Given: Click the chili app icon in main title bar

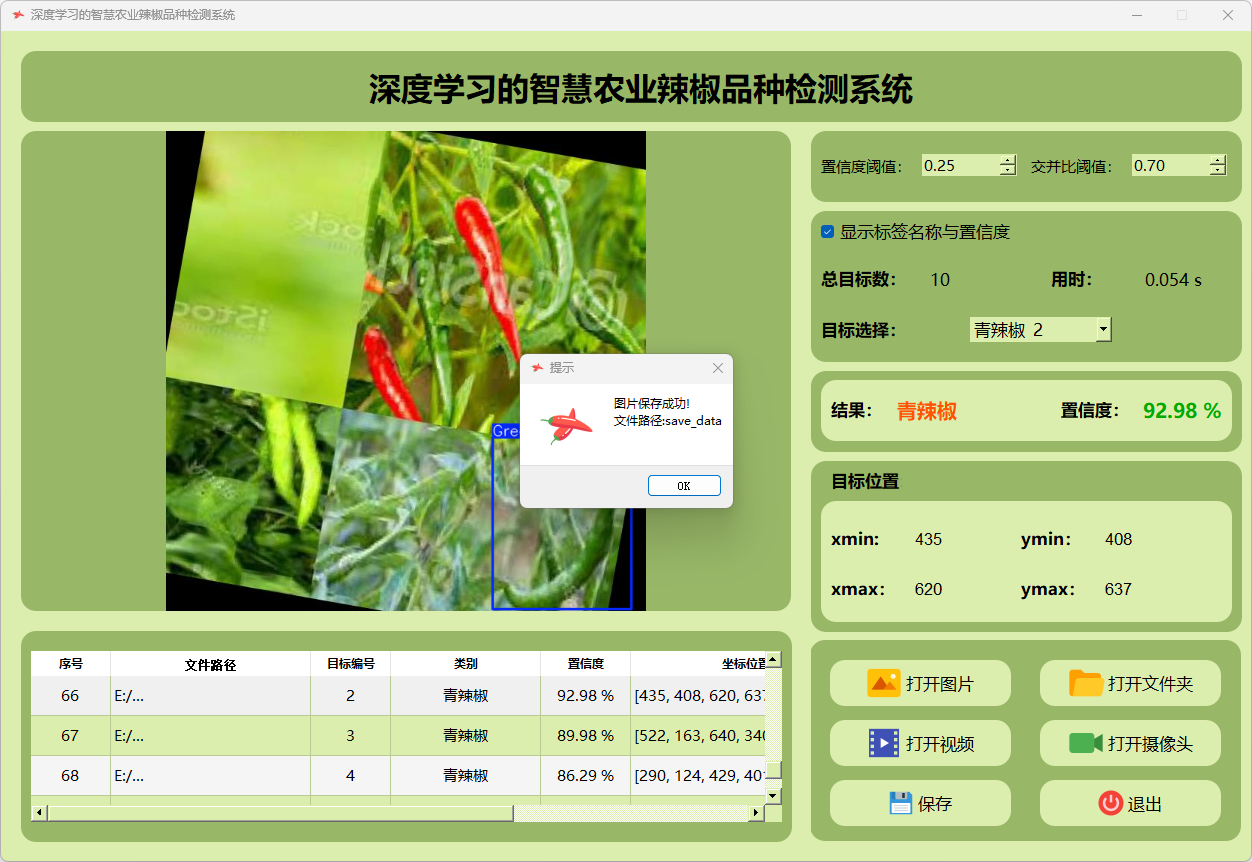Looking at the screenshot, I should pyautogui.click(x=18, y=15).
